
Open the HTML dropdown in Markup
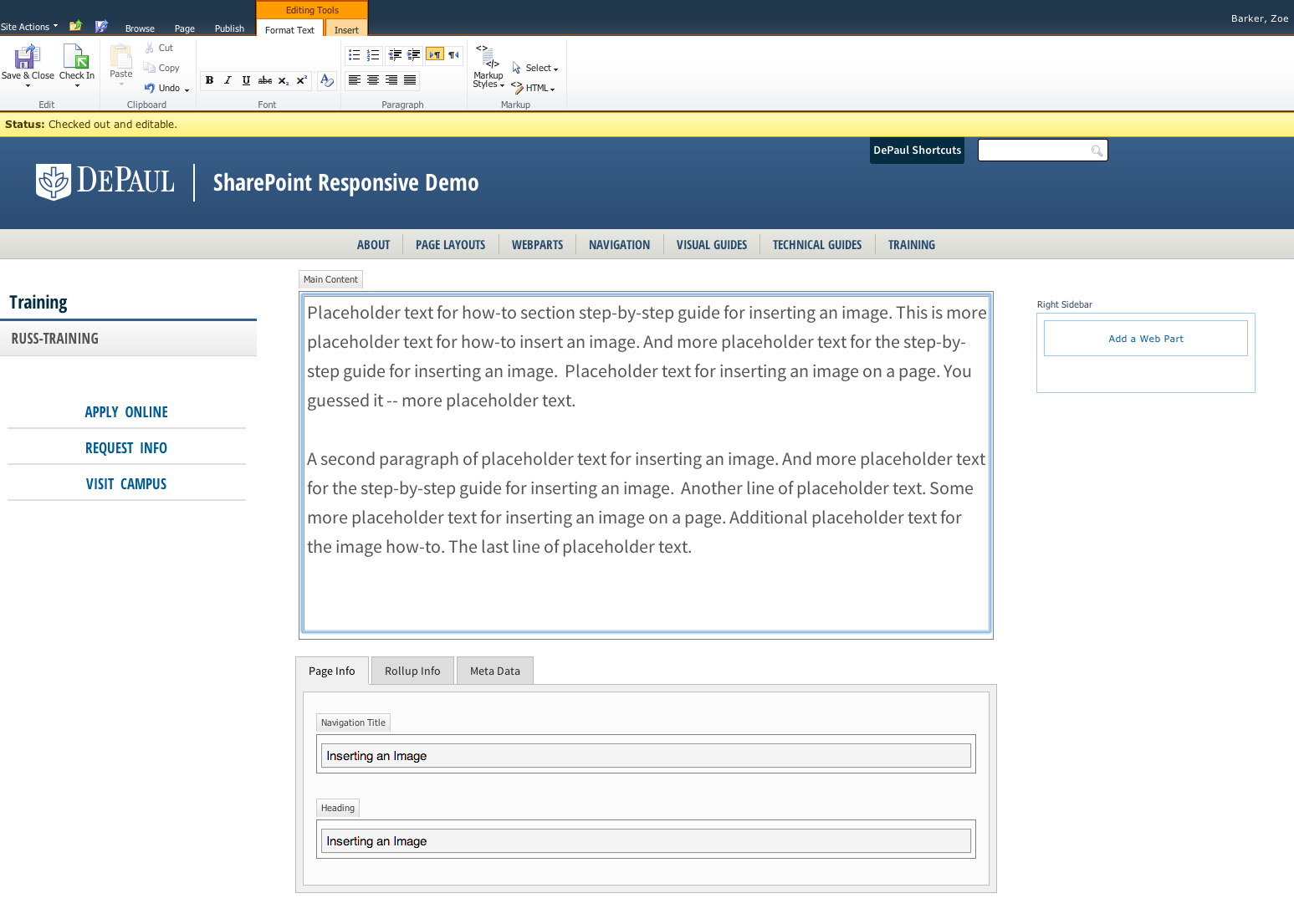pyautogui.click(x=534, y=88)
